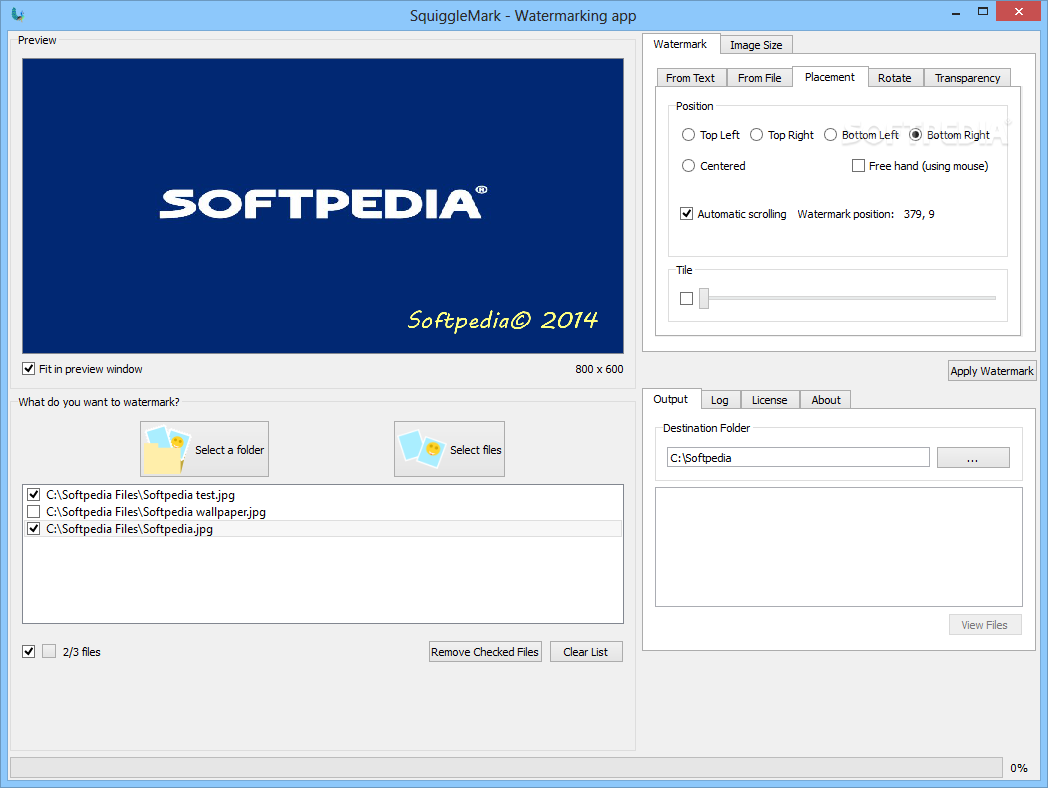Select the C:\Softpedia Files\Softpedia.jpg row text
Viewport: 1048px width, 788px height.
pos(130,529)
